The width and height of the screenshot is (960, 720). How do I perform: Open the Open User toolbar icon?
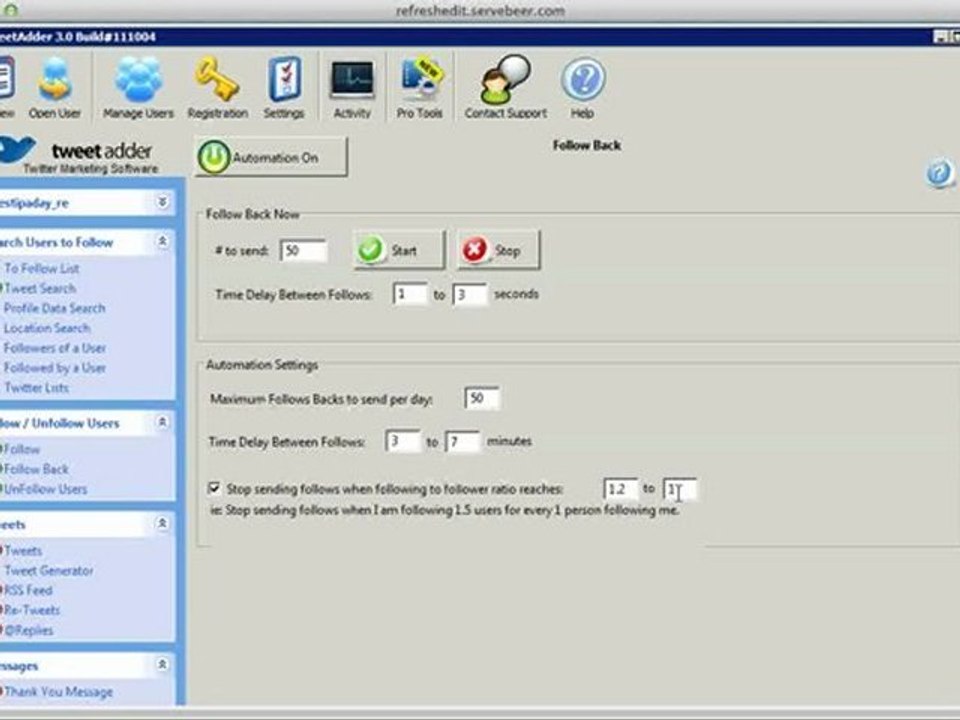point(54,88)
